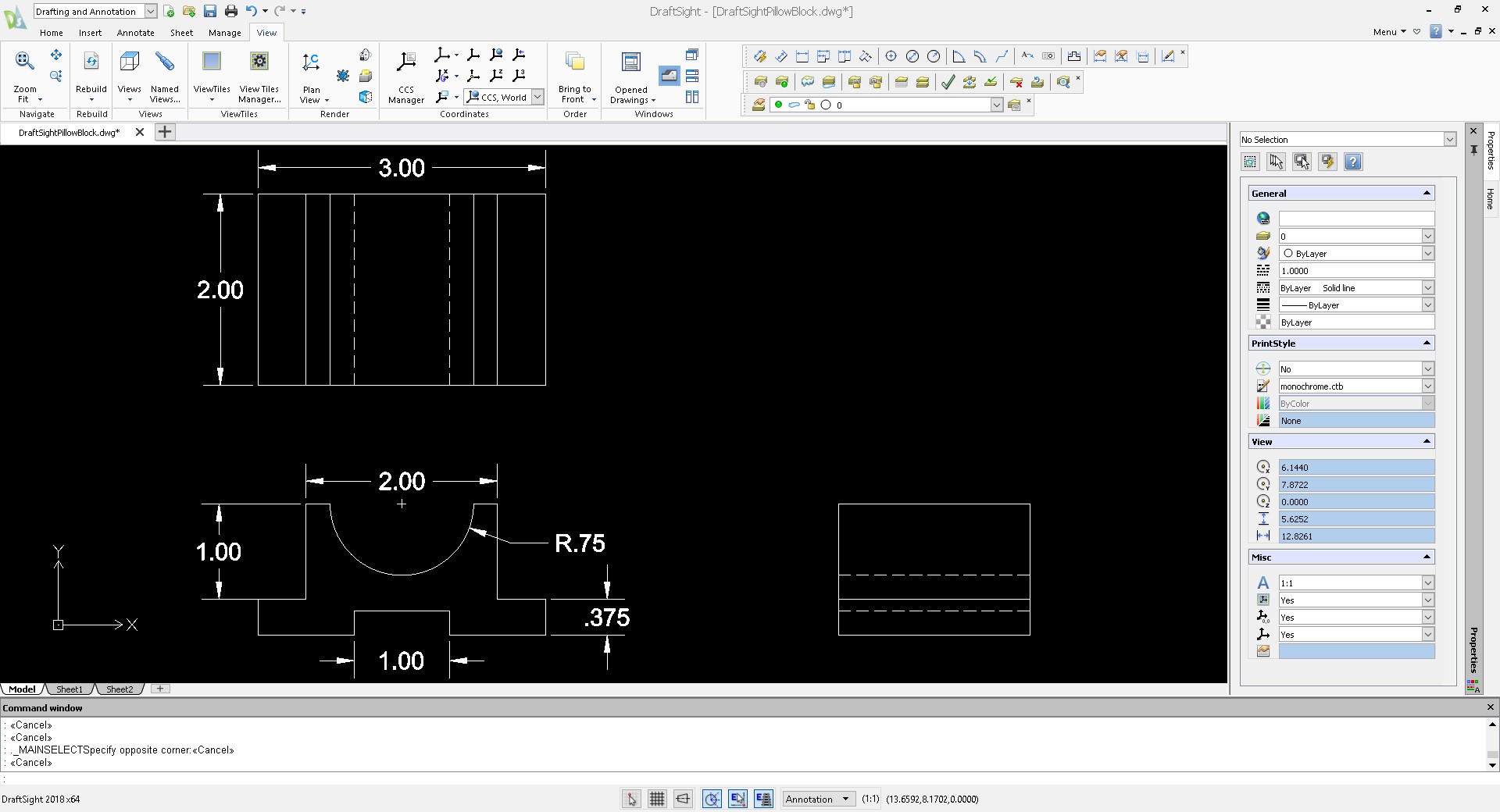Viewport: 1500px width, 812px height.
Task: Click the Rebuild icon
Action: tap(91, 62)
